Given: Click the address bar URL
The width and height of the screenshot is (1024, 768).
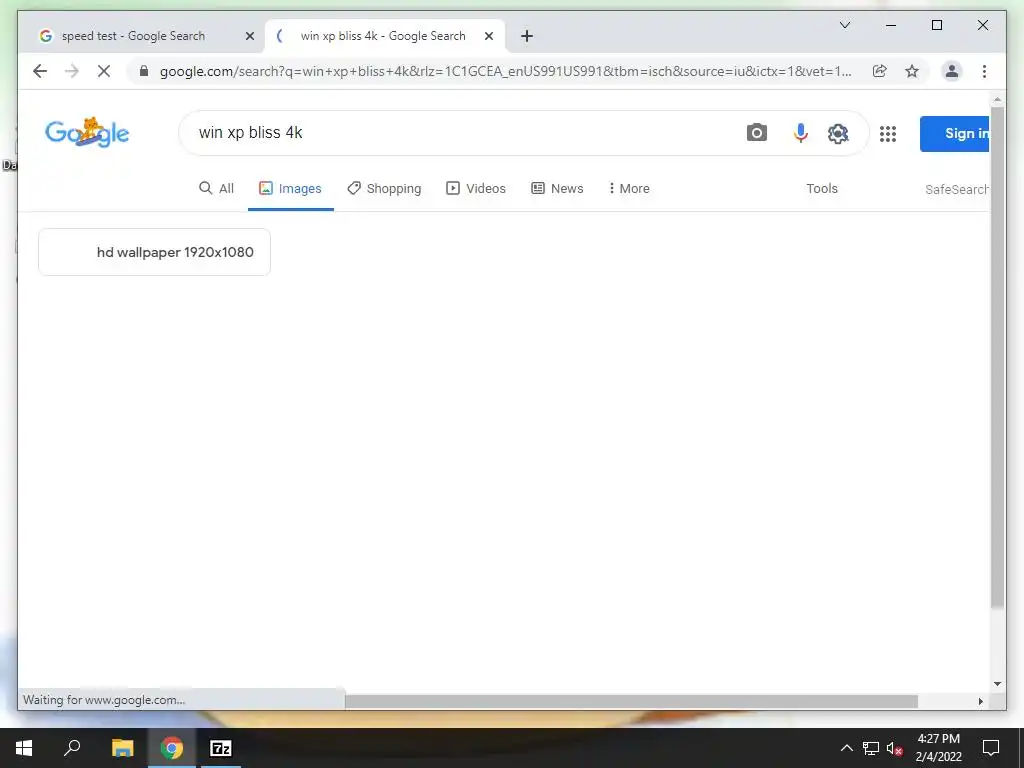Looking at the screenshot, I should 505,71.
